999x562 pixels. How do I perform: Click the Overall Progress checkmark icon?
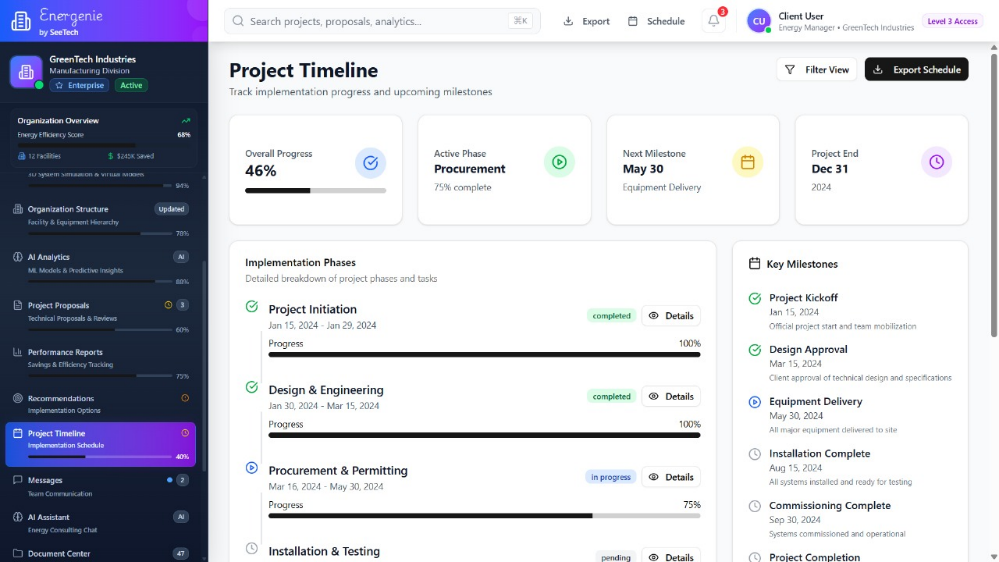point(370,162)
